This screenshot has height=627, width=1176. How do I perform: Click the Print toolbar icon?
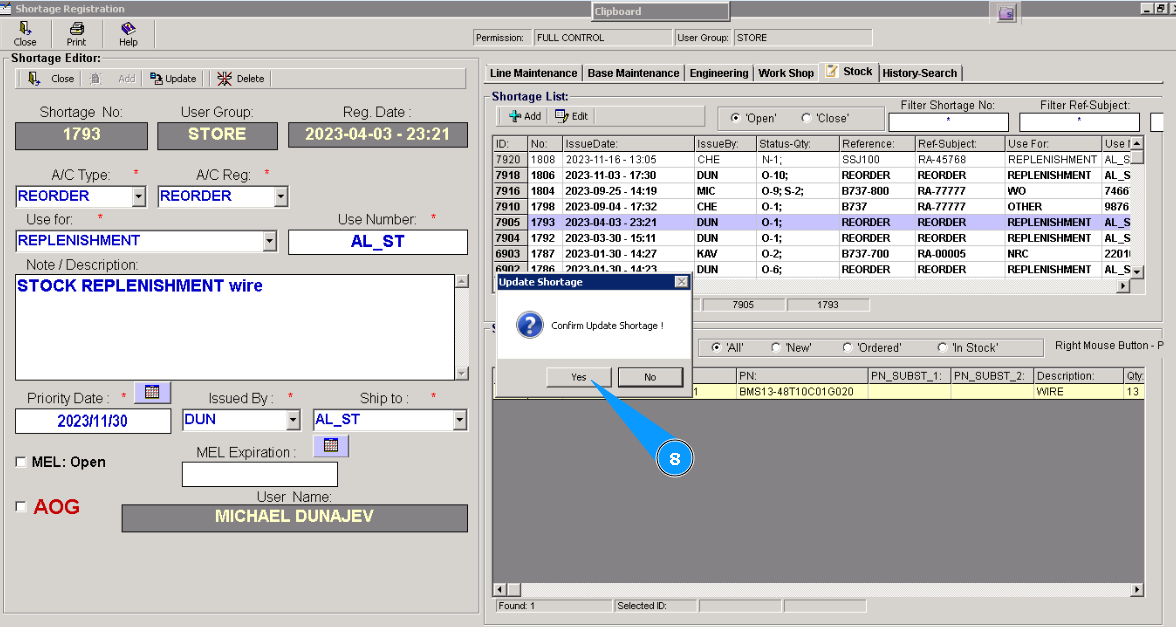tap(76, 34)
